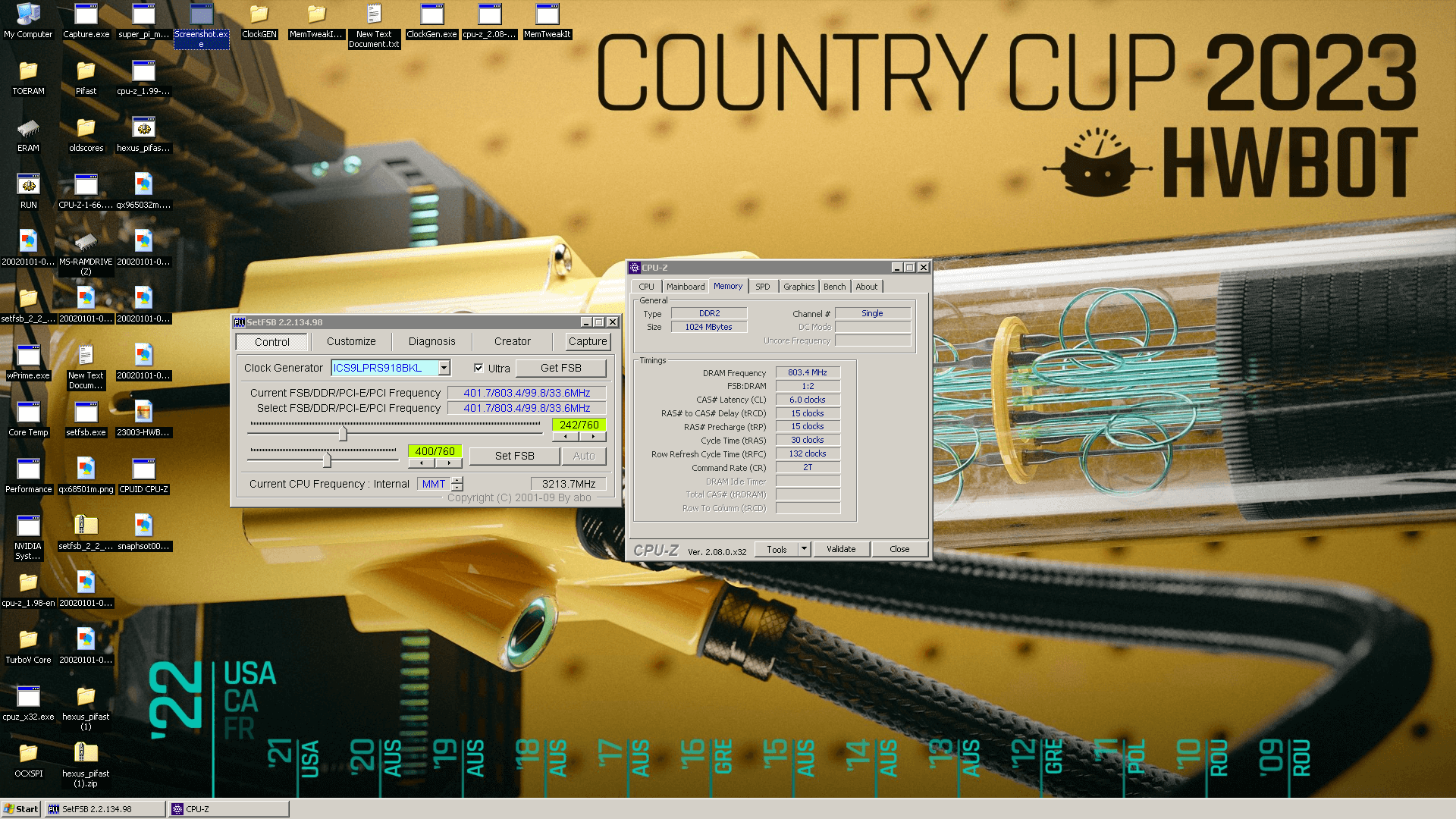Switch to CPU-Z taskbar button
The image size is (1456, 819).
pos(229,809)
